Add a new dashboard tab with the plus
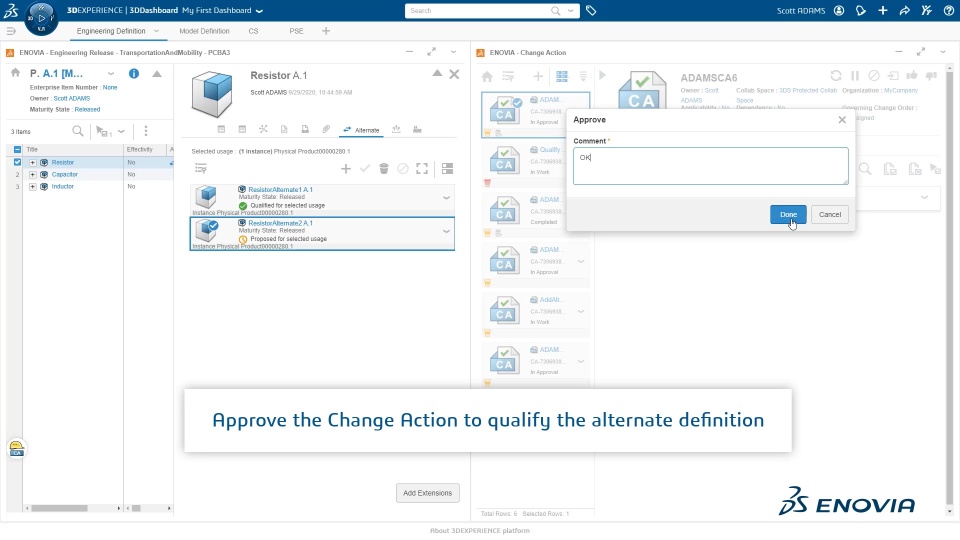This screenshot has height=540, width=960. [x=326, y=31]
